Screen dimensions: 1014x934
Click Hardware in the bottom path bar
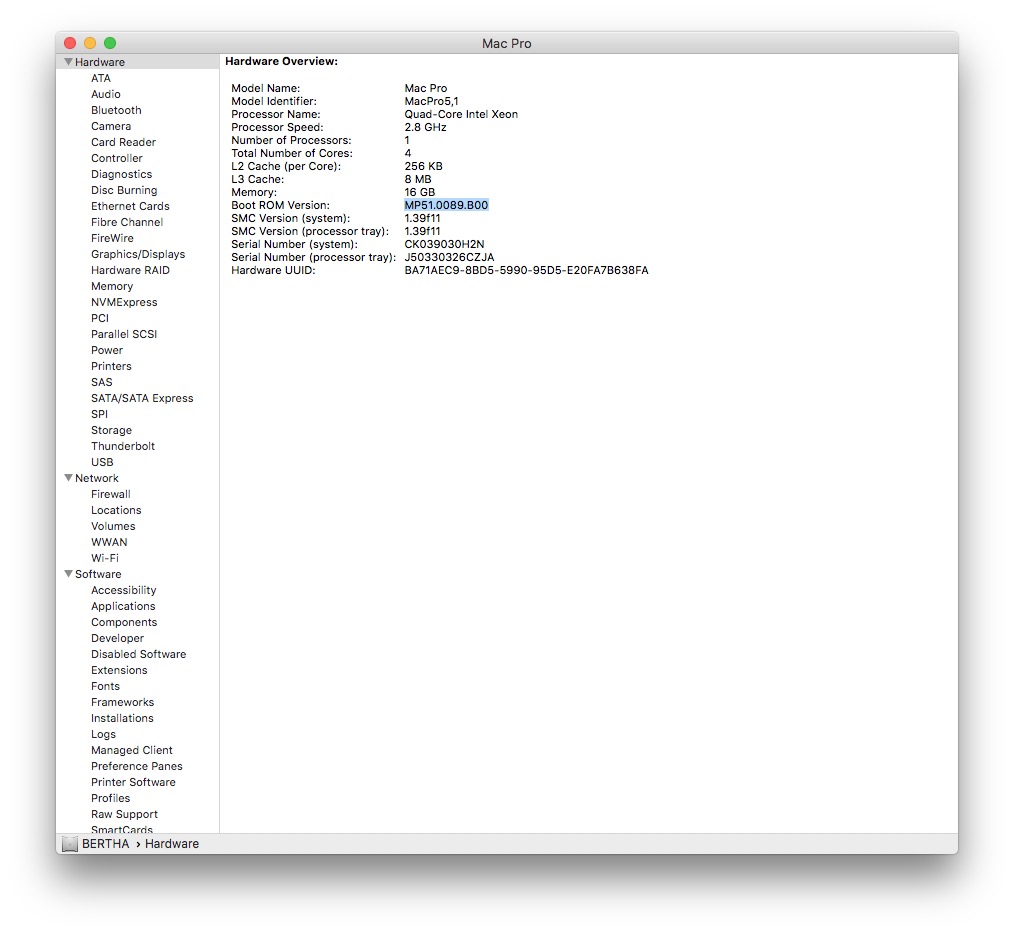(172, 844)
